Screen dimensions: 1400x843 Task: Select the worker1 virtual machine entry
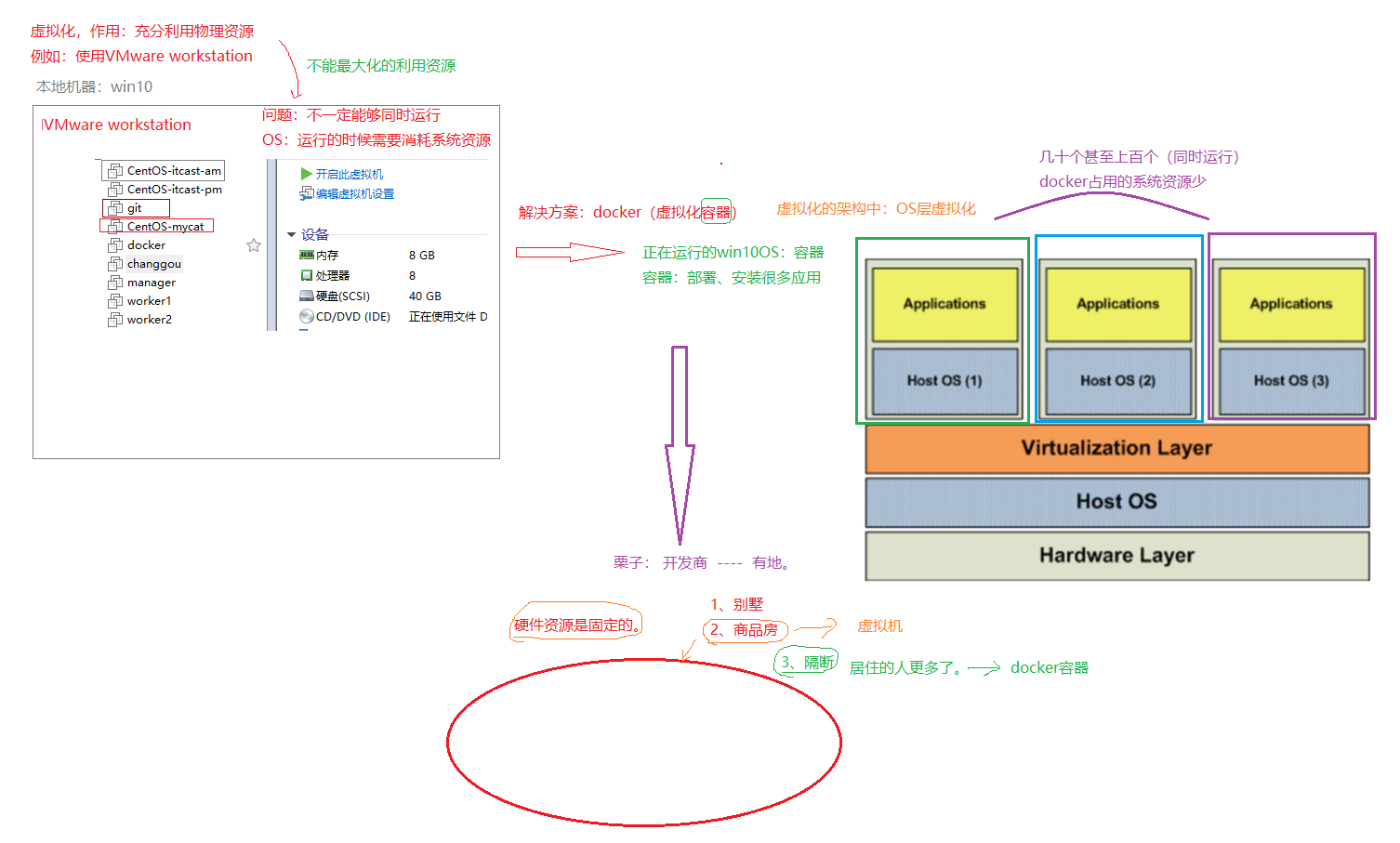click(149, 301)
